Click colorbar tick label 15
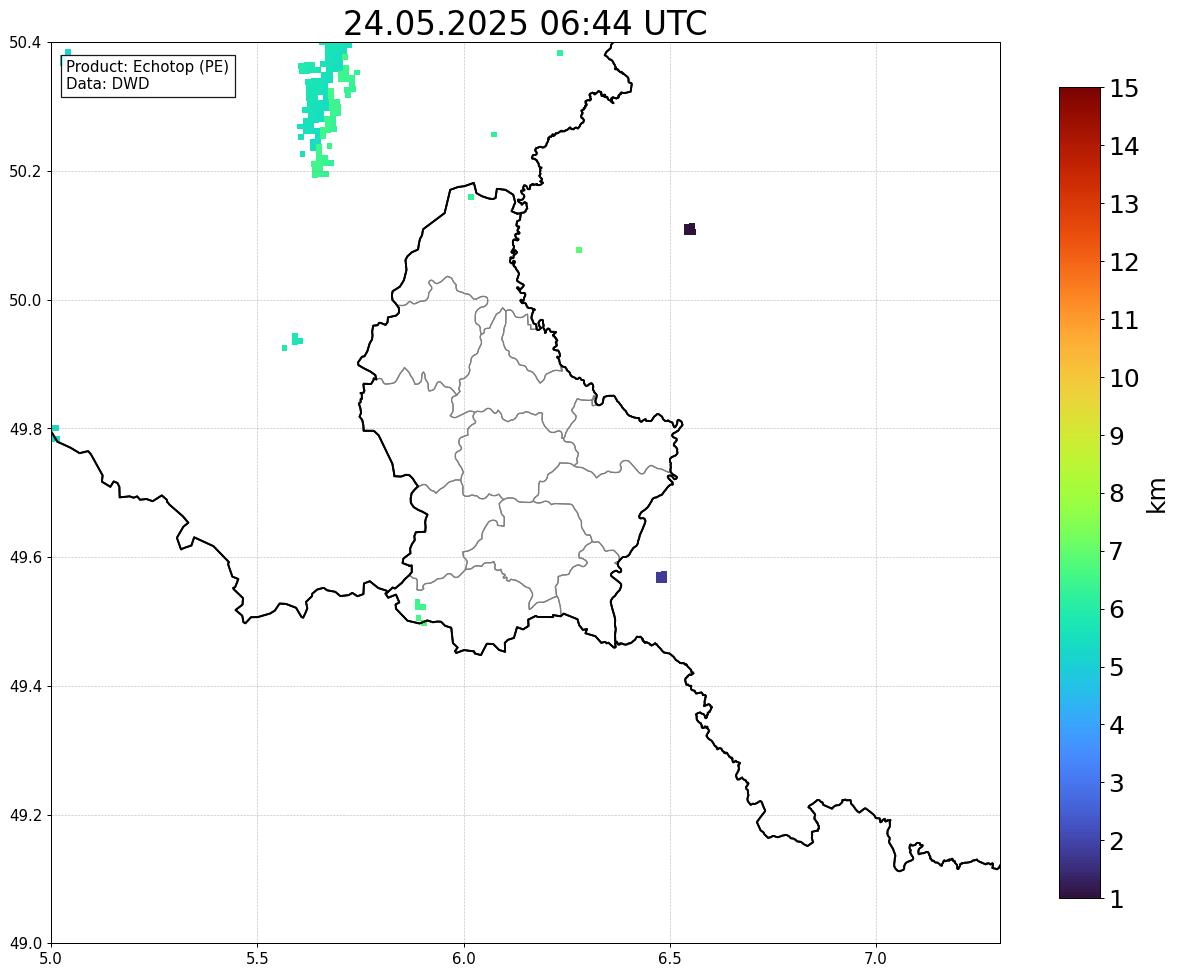The width and height of the screenshot is (1178, 976). pyautogui.click(x=1124, y=89)
